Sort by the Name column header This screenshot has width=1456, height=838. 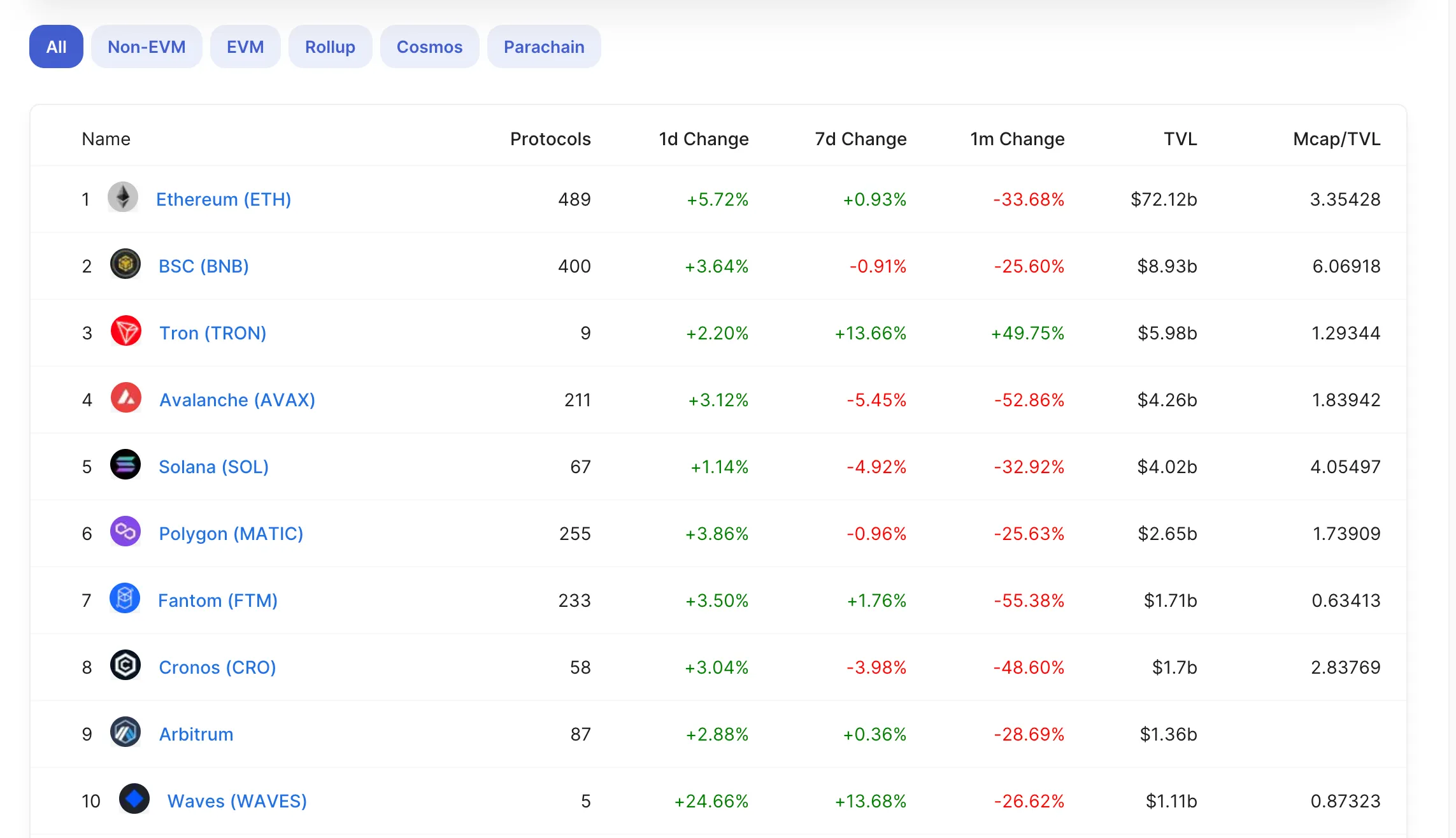pos(106,139)
